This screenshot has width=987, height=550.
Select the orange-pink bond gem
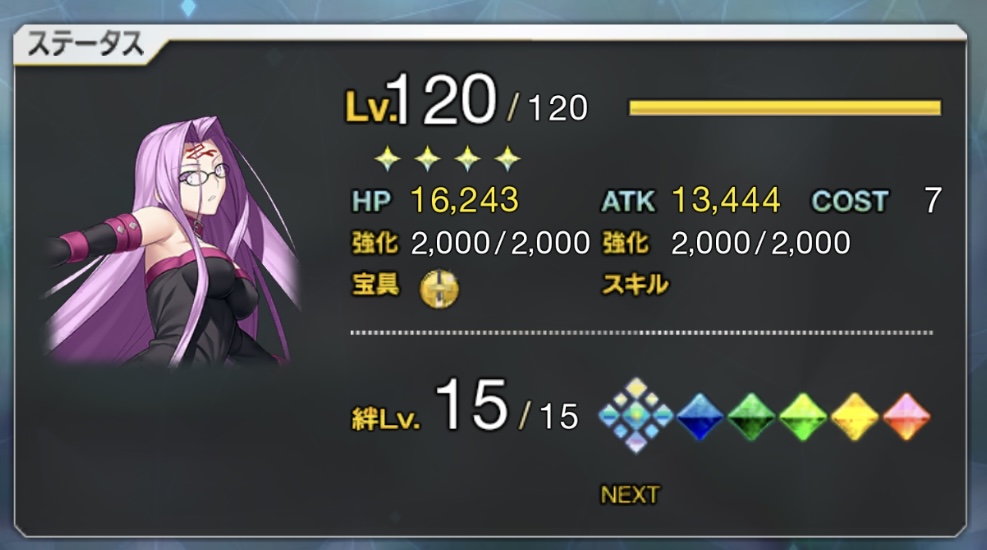[x=906, y=417]
